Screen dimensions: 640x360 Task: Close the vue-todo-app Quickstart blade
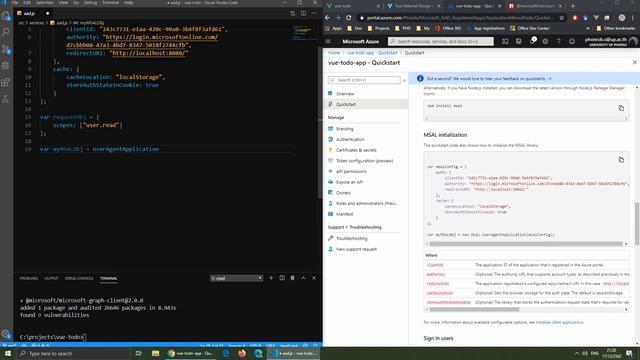coord(635,62)
